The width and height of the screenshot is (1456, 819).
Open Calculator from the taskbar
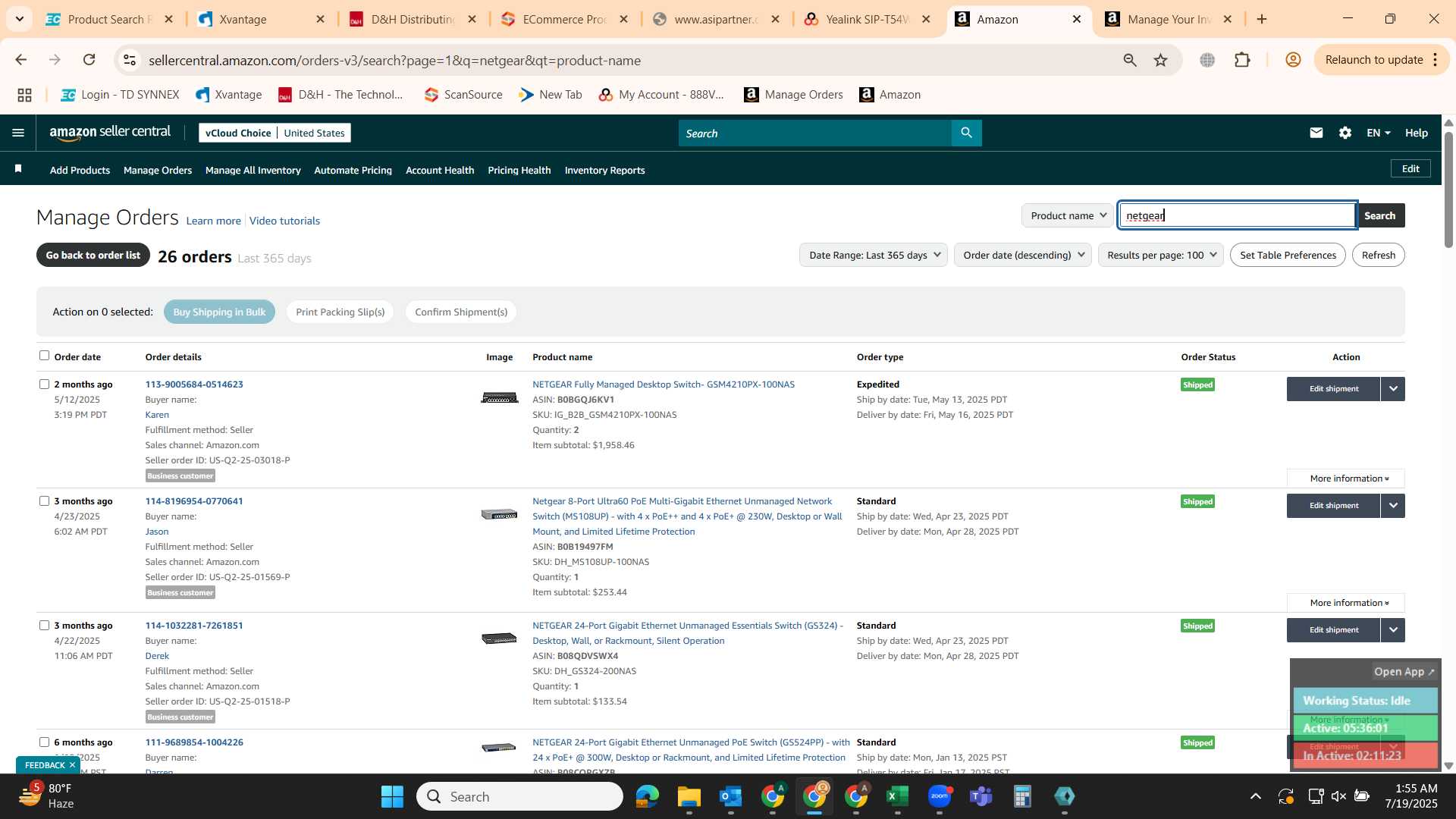1022,796
